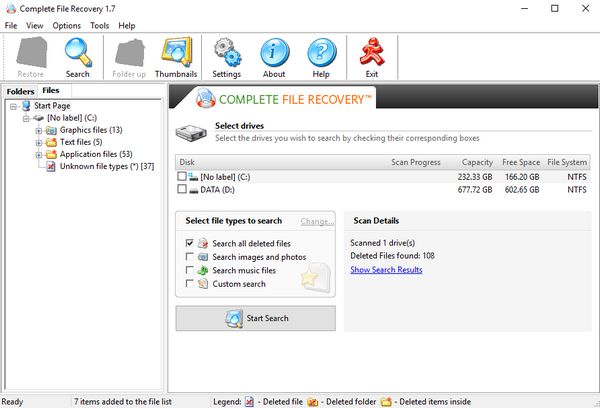Click the images and photos icon
The height and width of the screenshot is (408, 600).
(203, 257)
